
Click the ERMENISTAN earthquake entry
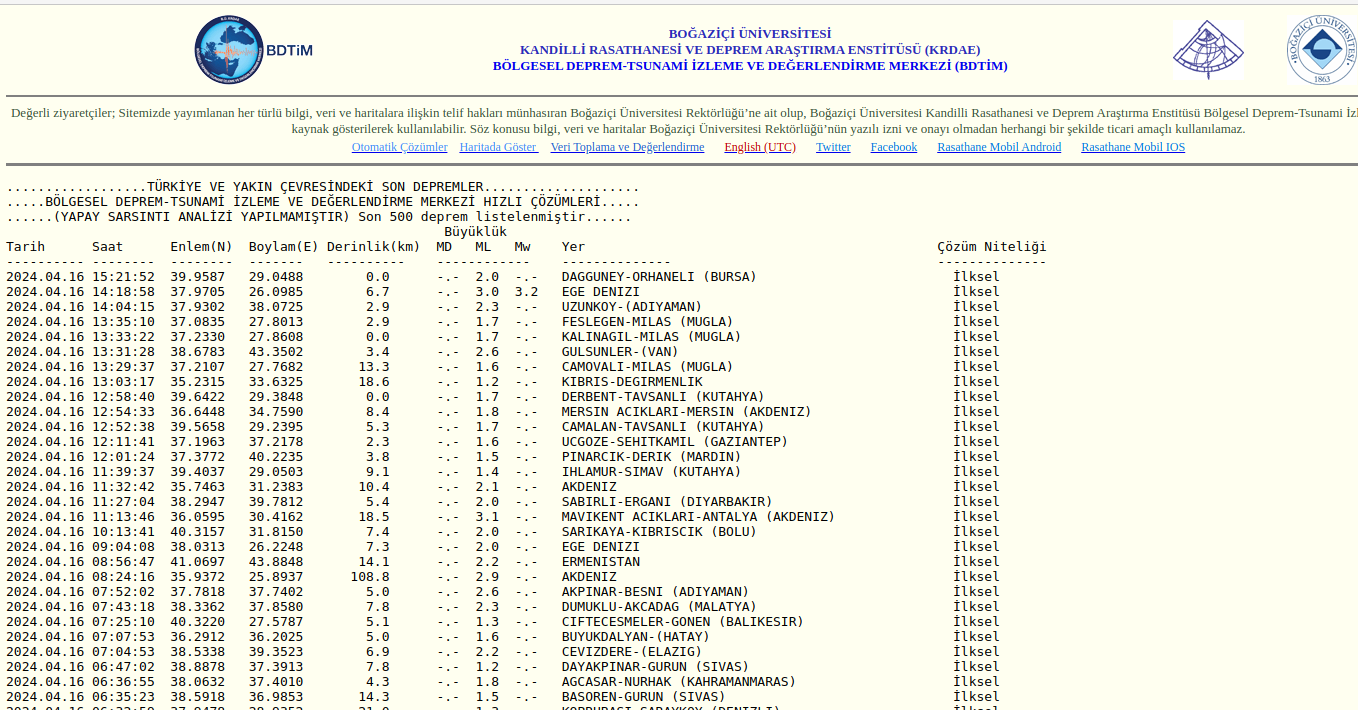point(600,562)
